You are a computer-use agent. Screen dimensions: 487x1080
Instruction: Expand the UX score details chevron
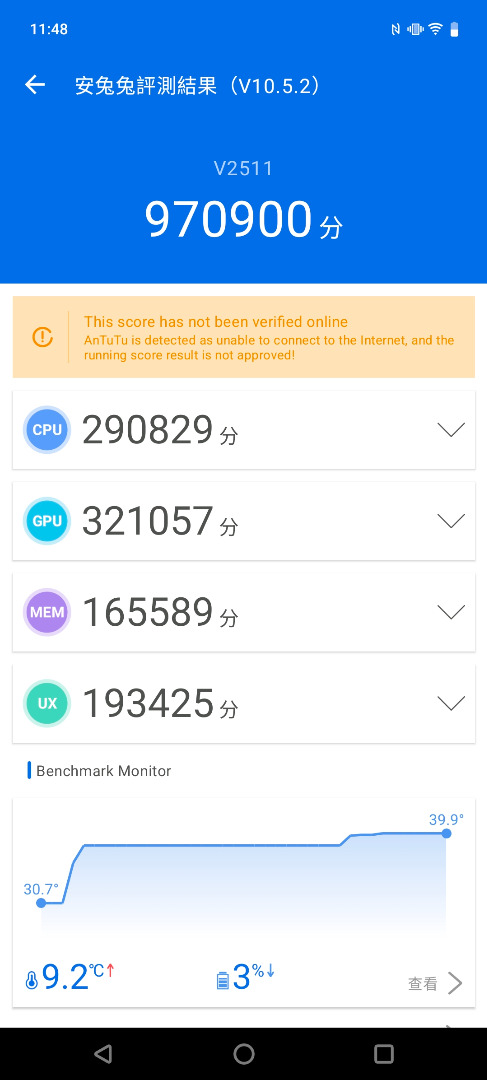pyautogui.click(x=451, y=703)
